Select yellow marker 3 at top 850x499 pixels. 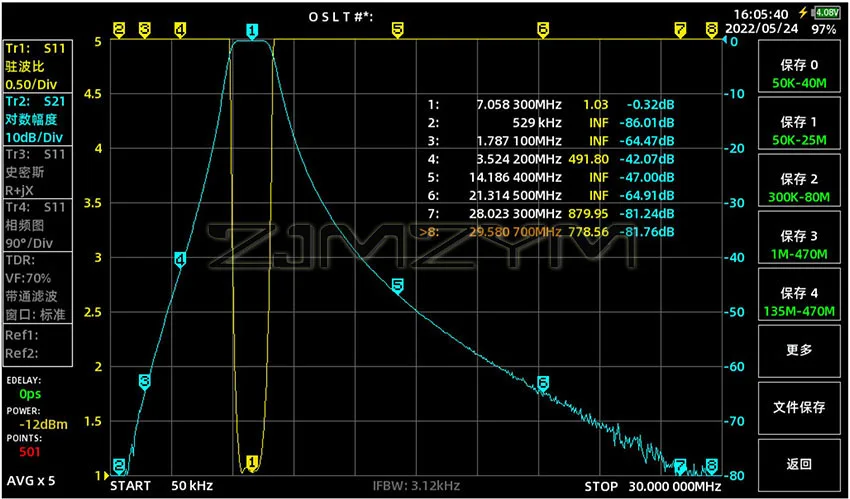click(144, 30)
